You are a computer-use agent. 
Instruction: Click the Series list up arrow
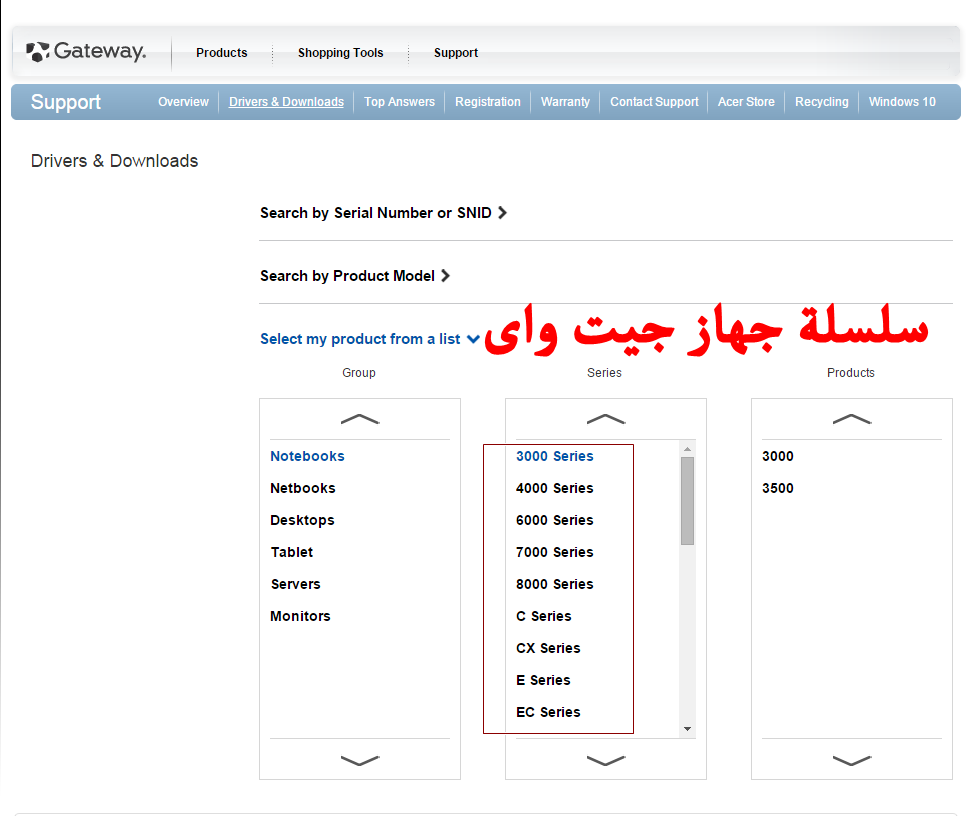pos(606,419)
